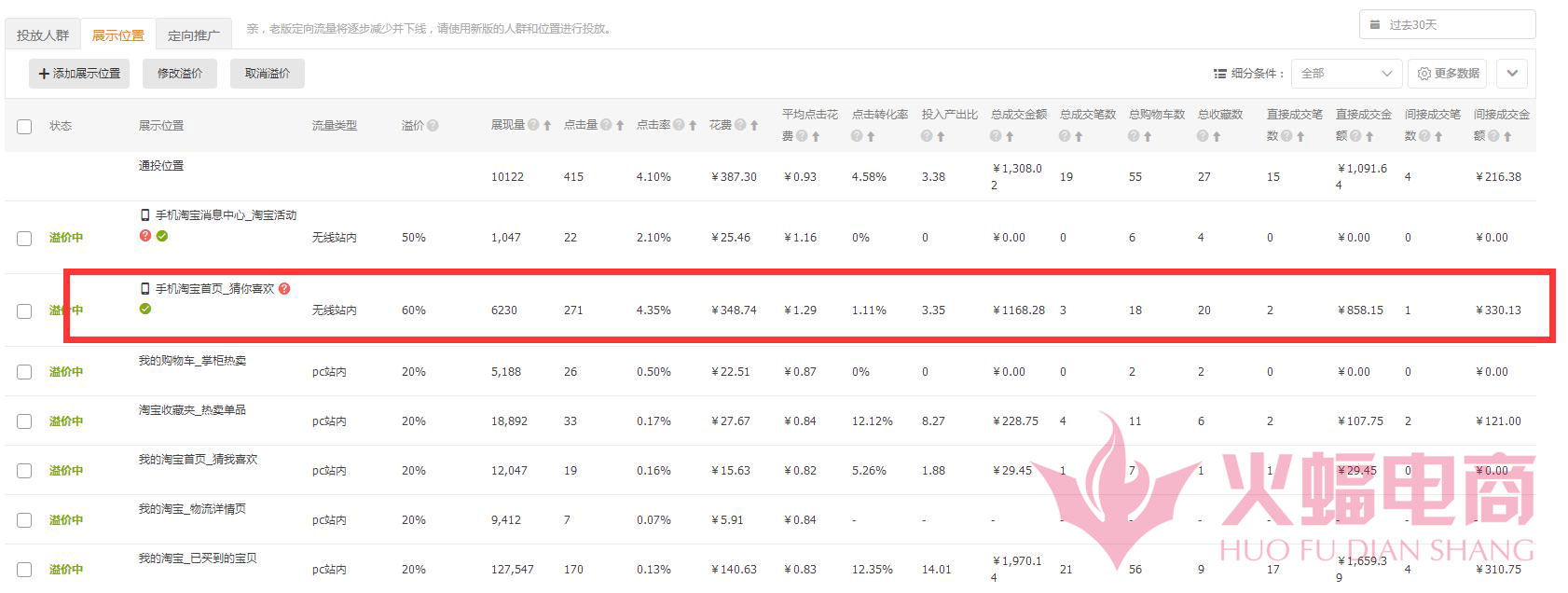Check the box for 手机淘宝消息中心_淘宝活动 row

24,239
